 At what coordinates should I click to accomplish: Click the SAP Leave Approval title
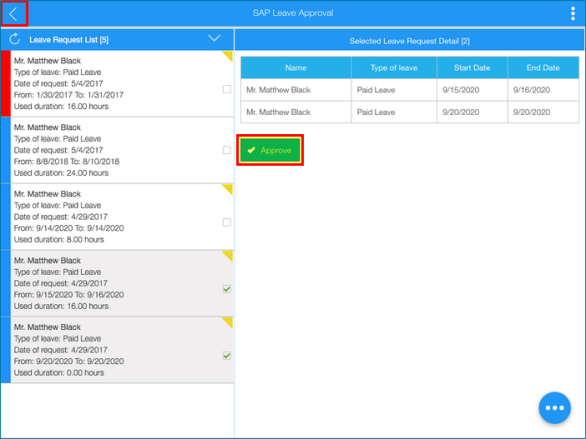(x=293, y=13)
